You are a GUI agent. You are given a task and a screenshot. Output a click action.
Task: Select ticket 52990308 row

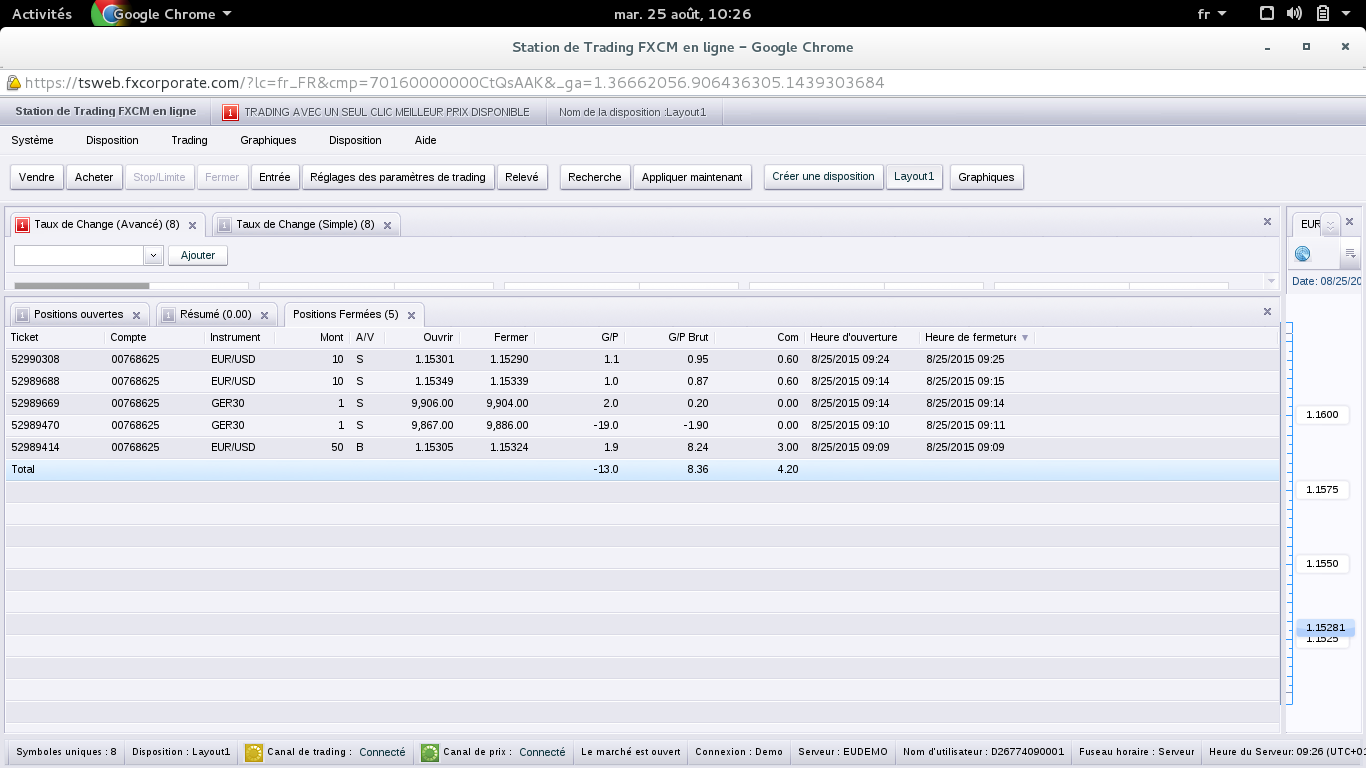click(x=642, y=360)
